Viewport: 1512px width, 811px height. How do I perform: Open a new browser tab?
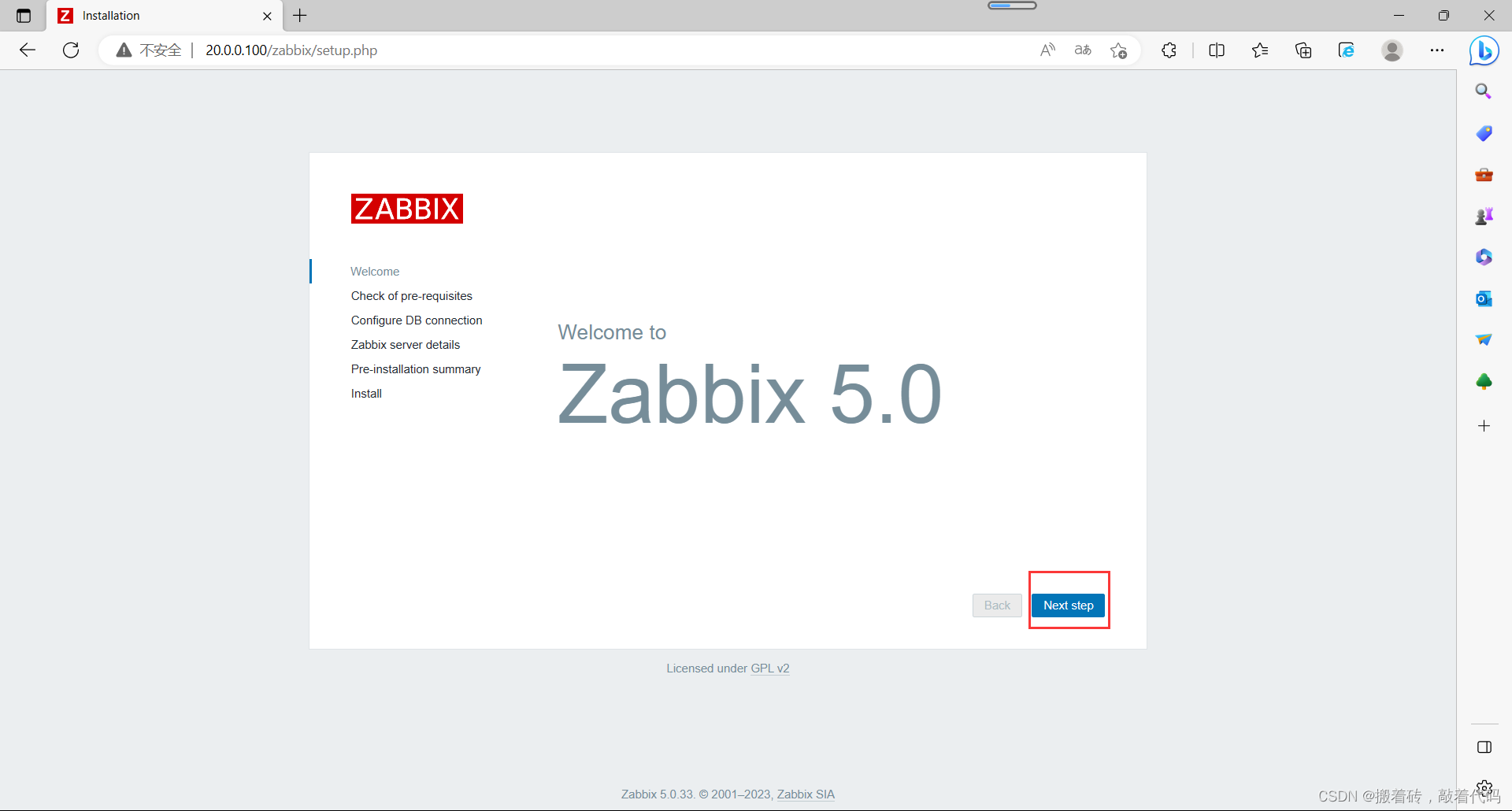[300, 16]
